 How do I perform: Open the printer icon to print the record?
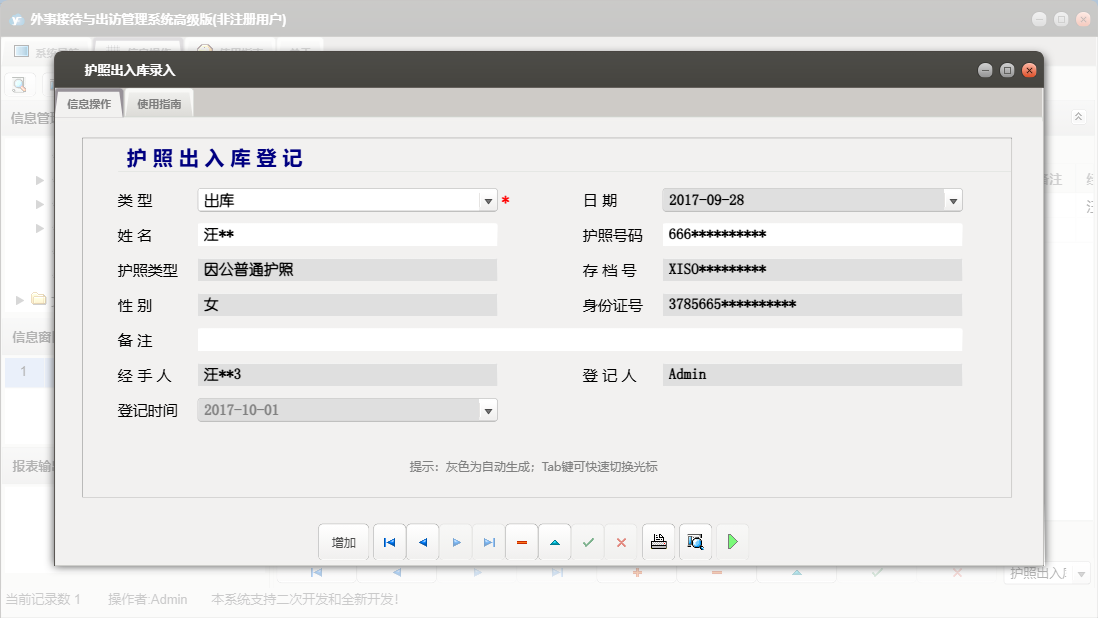(660, 541)
